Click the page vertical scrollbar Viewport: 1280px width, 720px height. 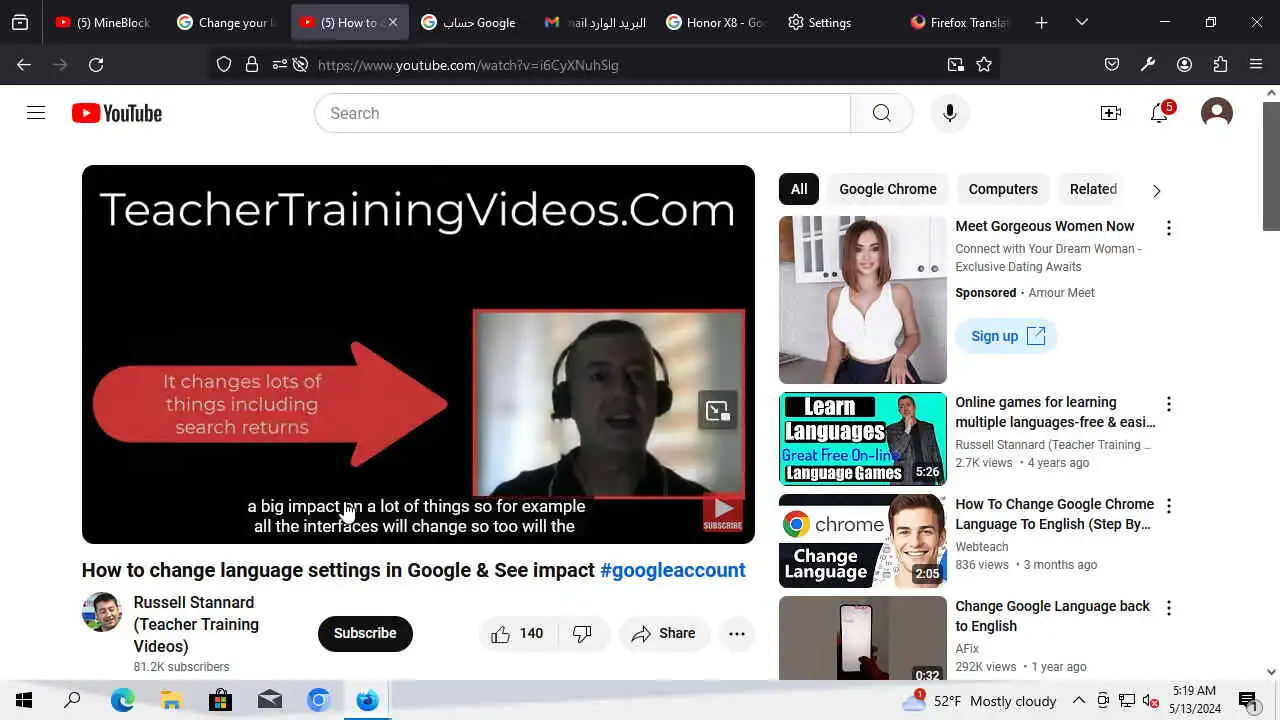1271,165
